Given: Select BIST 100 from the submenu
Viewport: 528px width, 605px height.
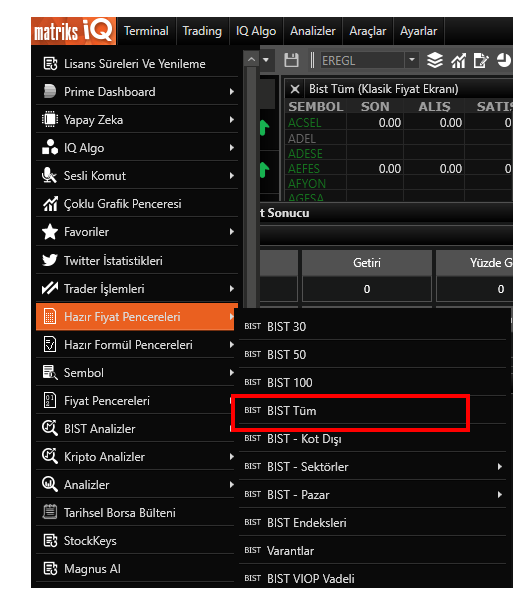Looking at the screenshot, I should 372,382.
